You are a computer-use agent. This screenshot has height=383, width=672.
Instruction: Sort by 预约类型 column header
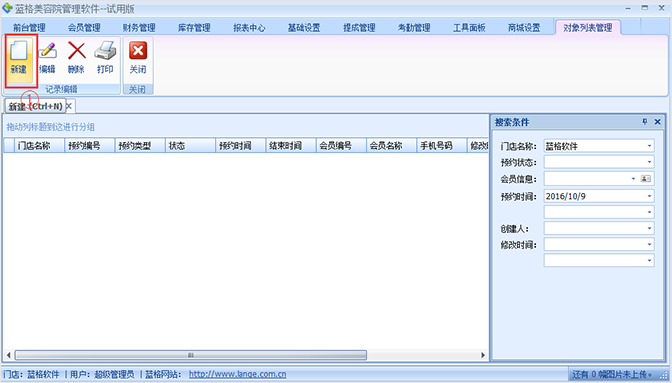140,146
